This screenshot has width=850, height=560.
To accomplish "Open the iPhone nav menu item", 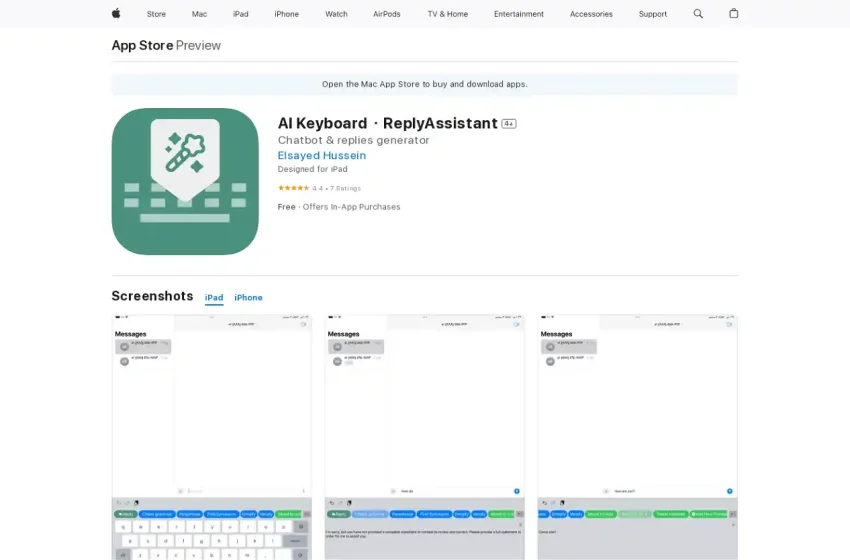I will click(x=286, y=14).
